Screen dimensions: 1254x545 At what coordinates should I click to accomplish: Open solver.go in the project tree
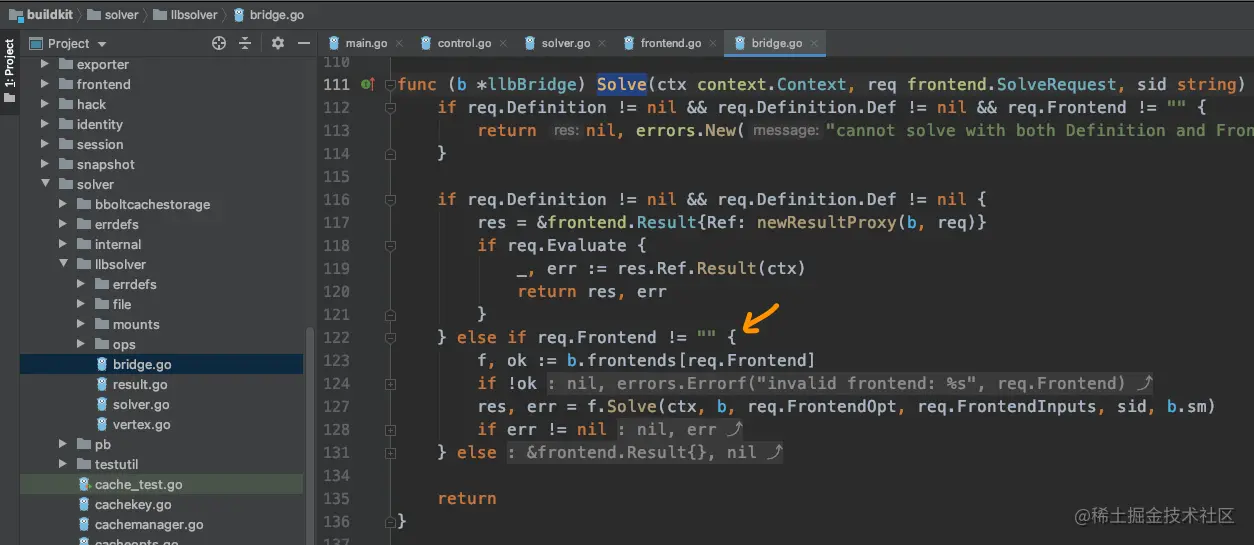coord(161,404)
